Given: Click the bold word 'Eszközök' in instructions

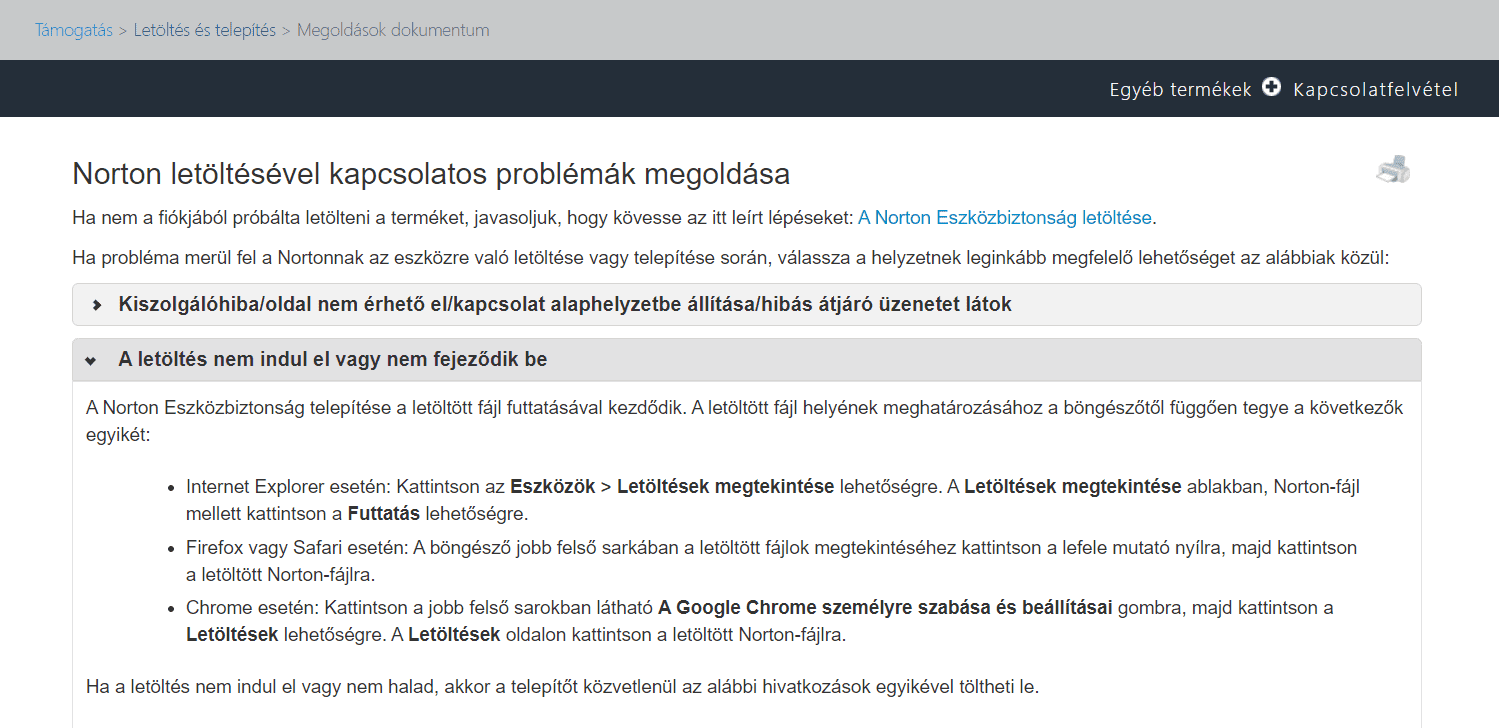Looking at the screenshot, I should pyautogui.click(x=552, y=487).
